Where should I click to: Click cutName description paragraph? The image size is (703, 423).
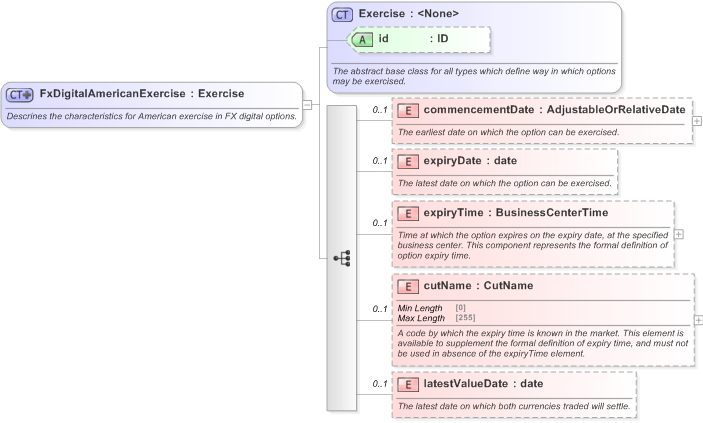pyautogui.click(x=542, y=343)
